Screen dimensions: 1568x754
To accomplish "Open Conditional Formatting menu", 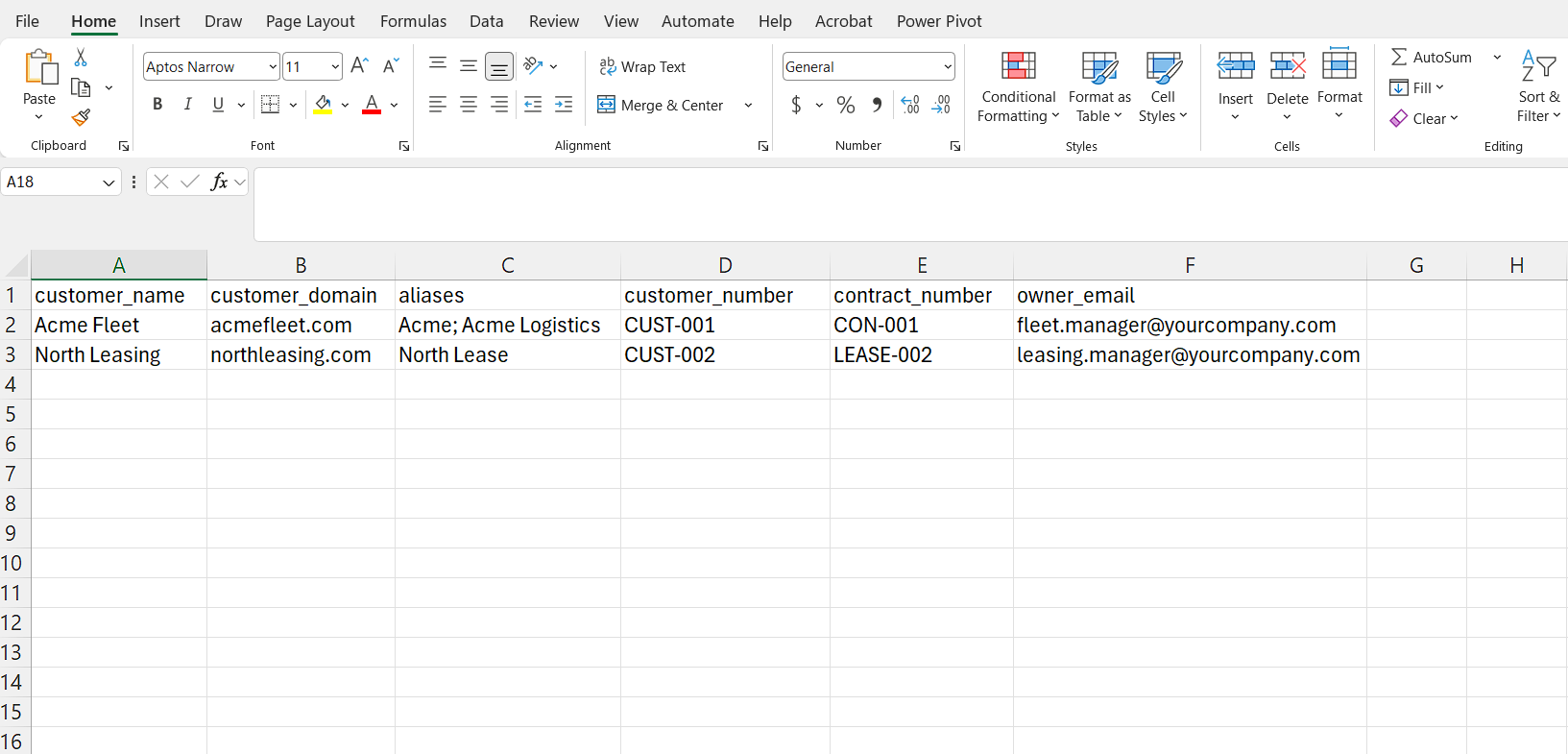I will [x=1019, y=87].
